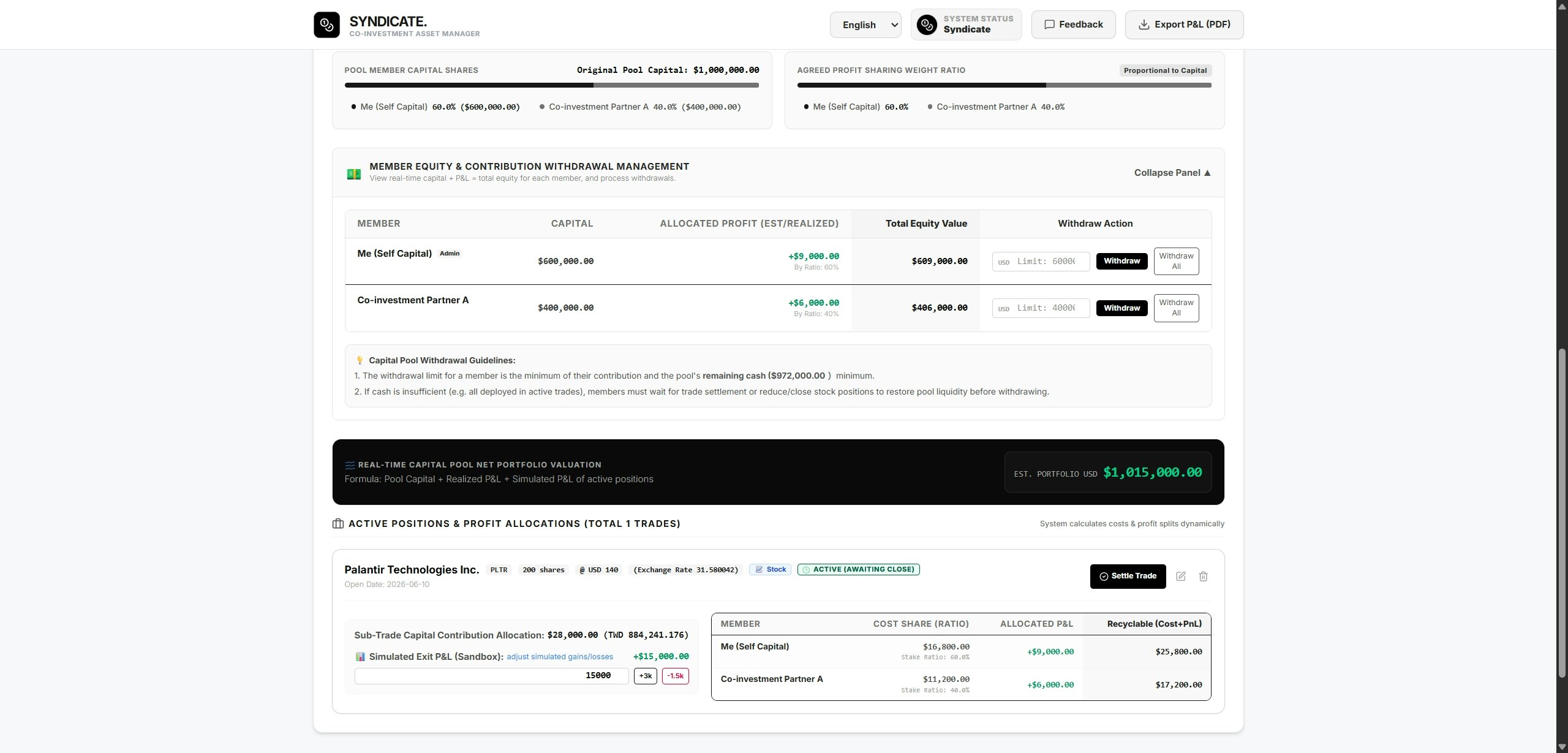Click the simulated P&L input showing 15000

click(x=491, y=676)
